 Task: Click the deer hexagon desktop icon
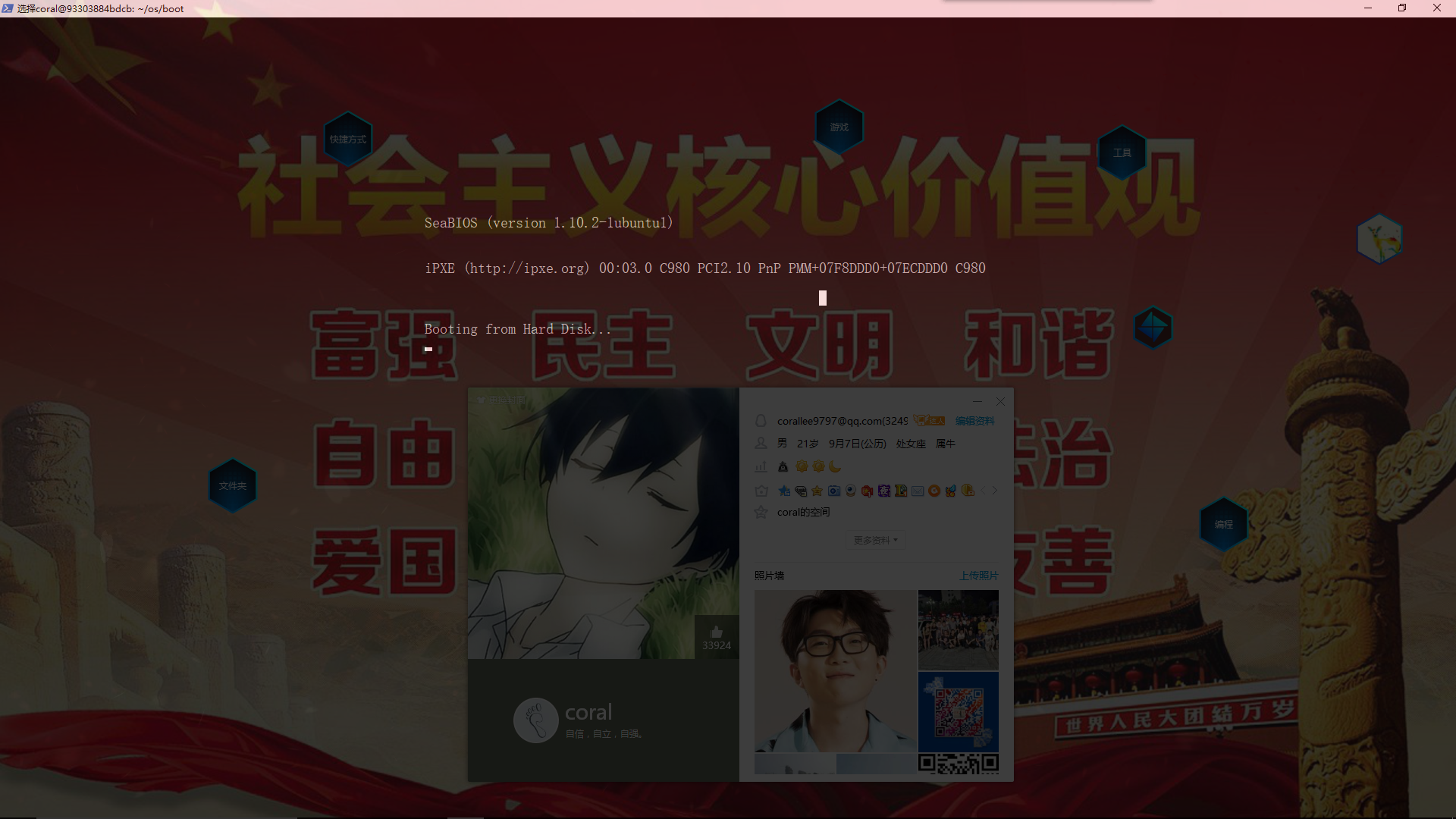[x=1379, y=240]
